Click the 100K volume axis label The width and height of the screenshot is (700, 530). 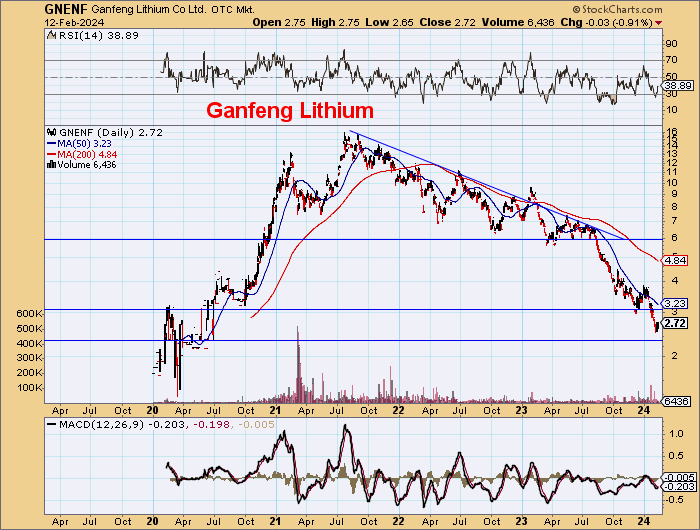(x=29, y=388)
